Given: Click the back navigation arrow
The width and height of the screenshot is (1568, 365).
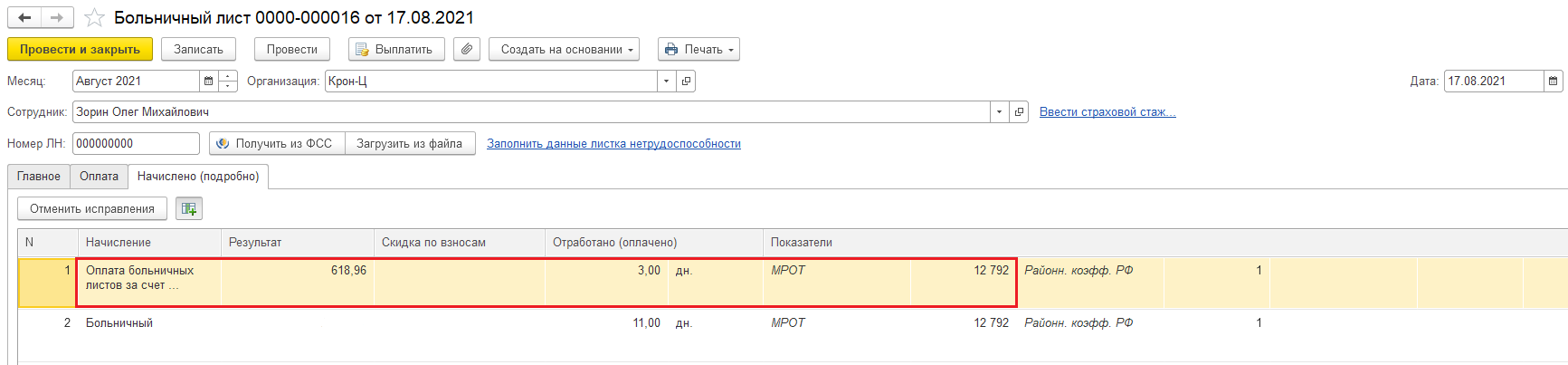Looking at the screenshot, I should coord(24,18).
